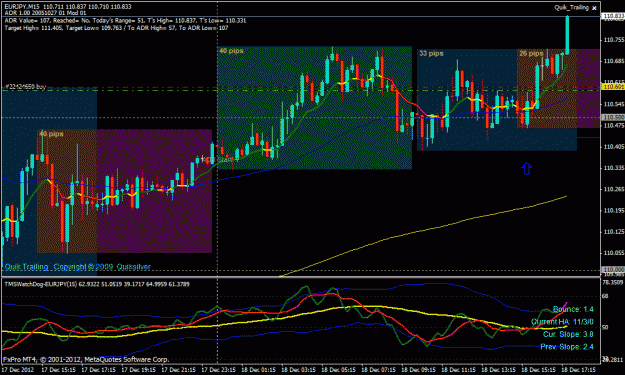Viewport: 625px width, 375px height.
Task: Click the 'ADR Value= 107' info line
Action: [x=125, y=20]
